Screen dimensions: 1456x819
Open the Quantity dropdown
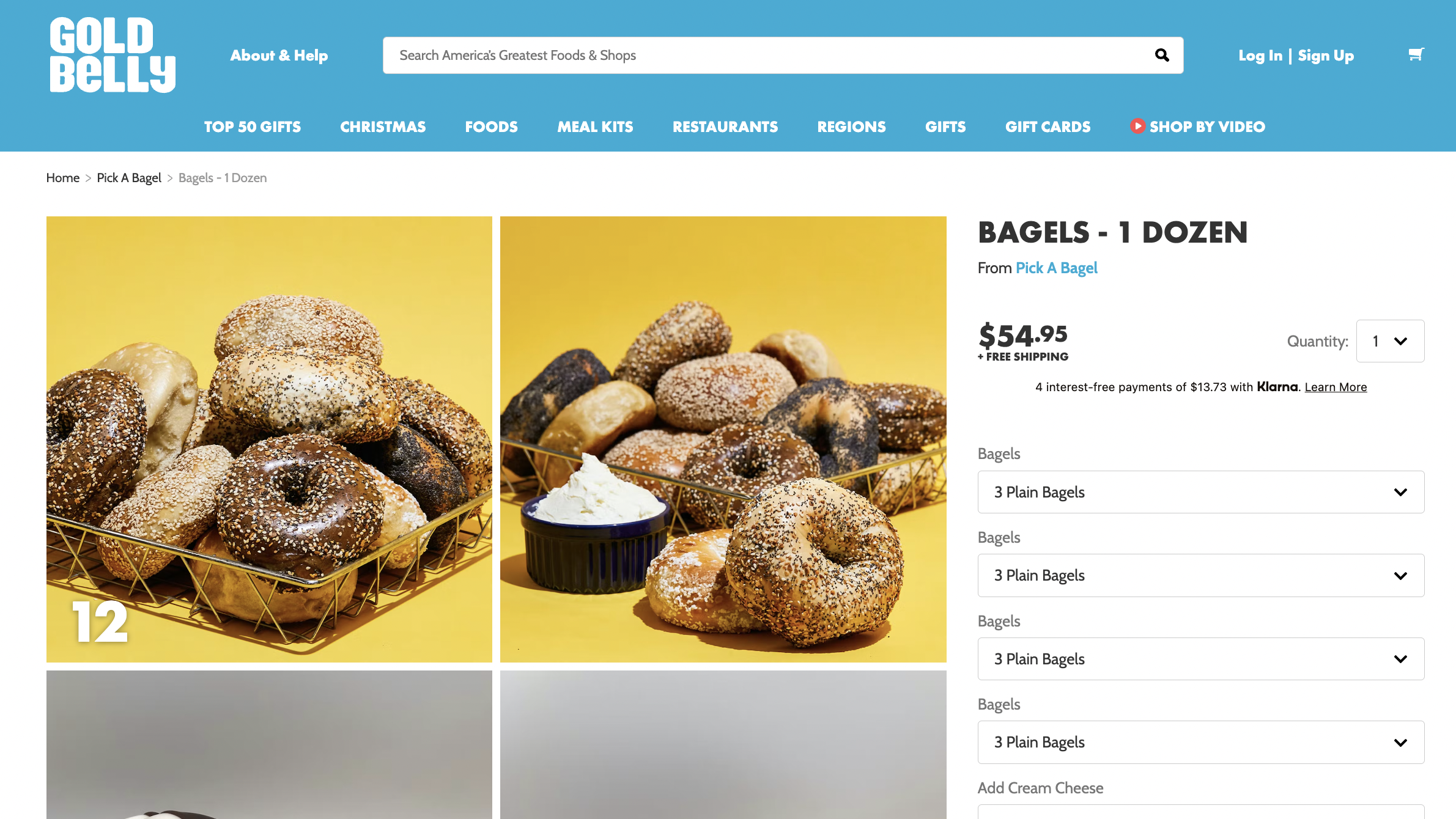[x=1390, y=341]
